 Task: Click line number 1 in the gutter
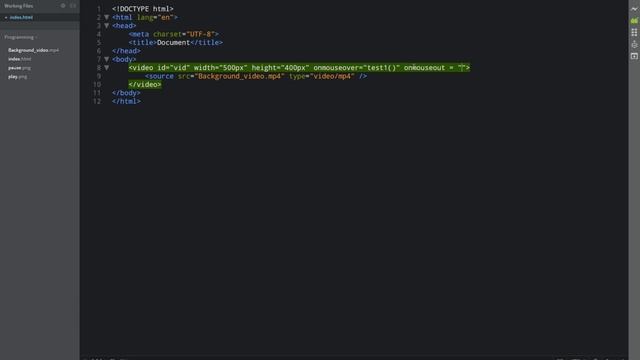pos(99,9)
